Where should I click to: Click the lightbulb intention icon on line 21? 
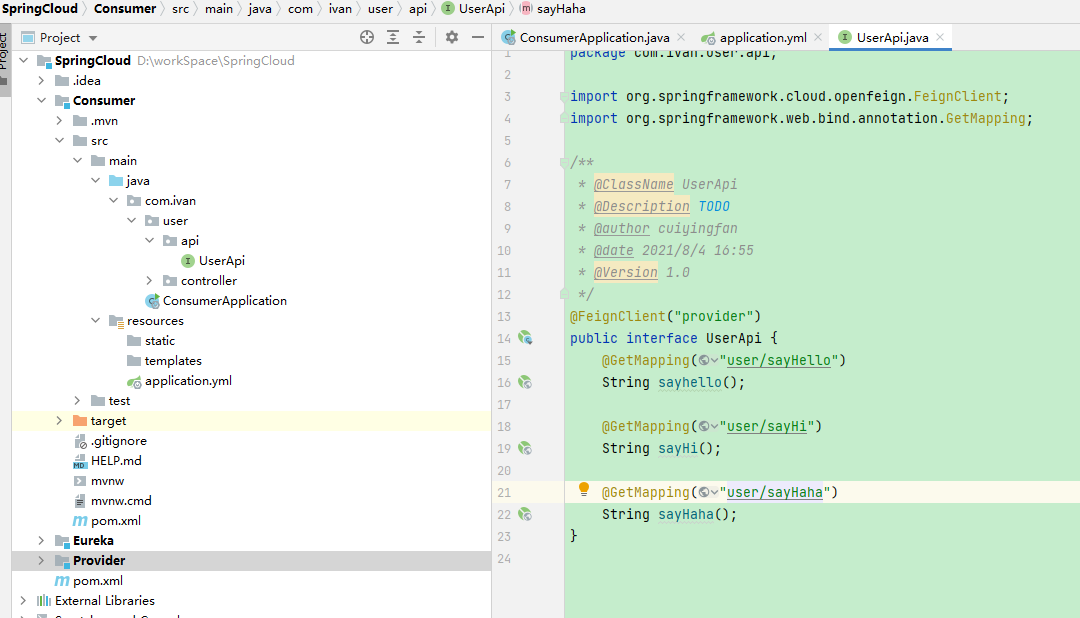pyautogui.click(x=584, y=490)
